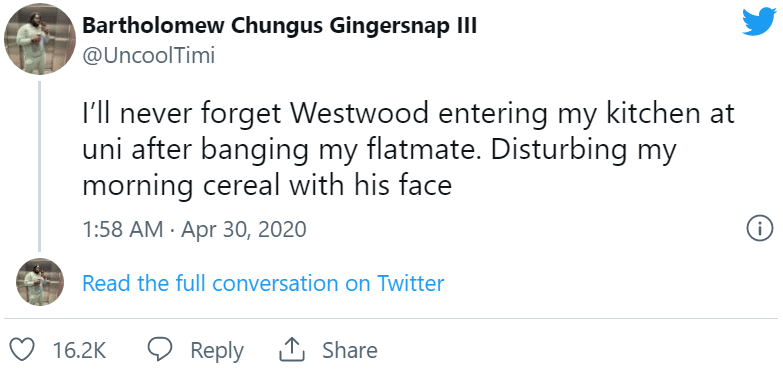Click the horizontal divider above actions
This screenshot has width=783, height=375.
391,318
